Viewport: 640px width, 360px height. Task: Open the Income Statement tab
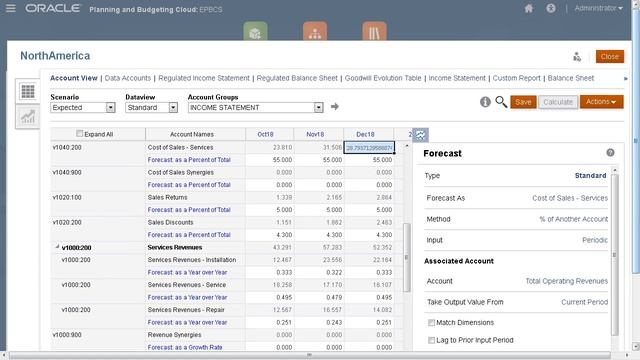(457, 78)
